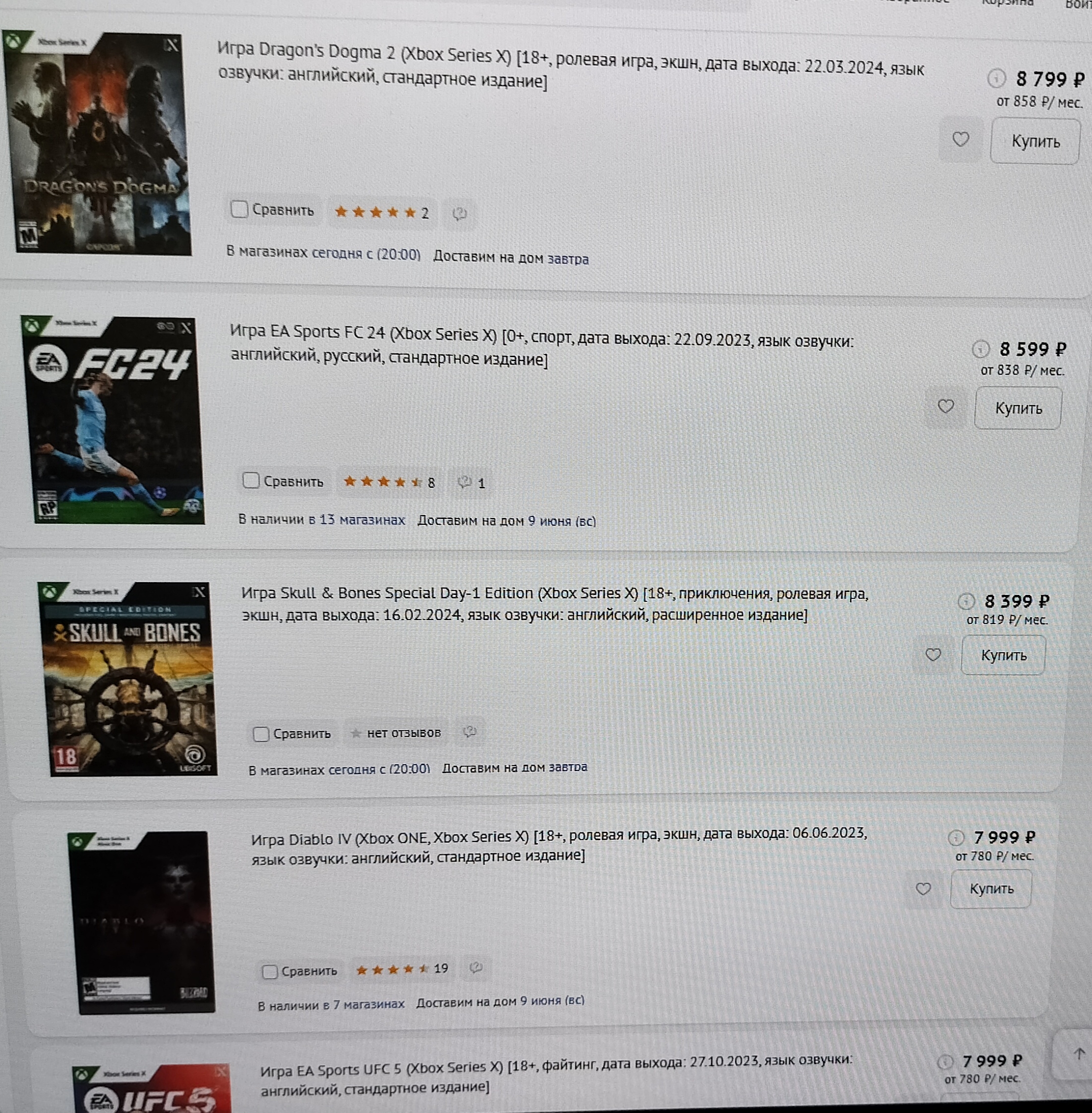Favorite Skull & Bones with heart icon

point(933,654)
